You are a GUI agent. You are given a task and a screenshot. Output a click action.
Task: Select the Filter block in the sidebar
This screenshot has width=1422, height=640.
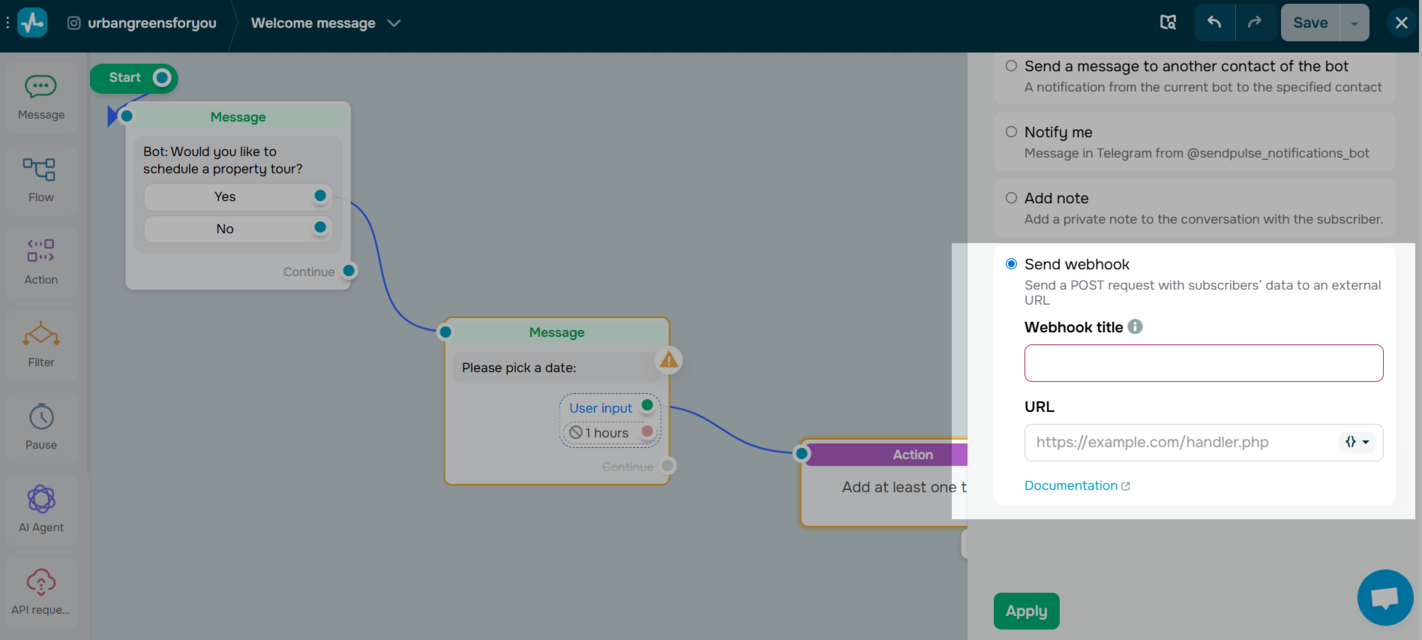[40, 344]
